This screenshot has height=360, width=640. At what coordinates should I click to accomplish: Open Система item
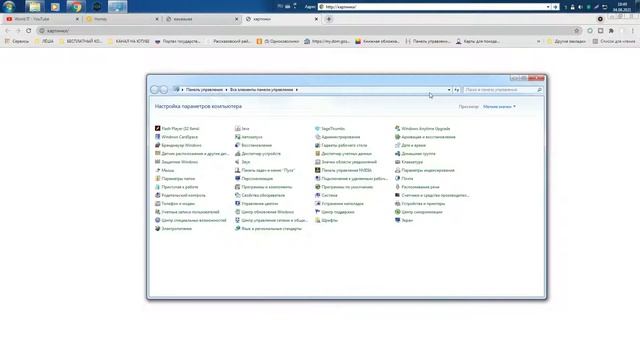coord(326,196)
